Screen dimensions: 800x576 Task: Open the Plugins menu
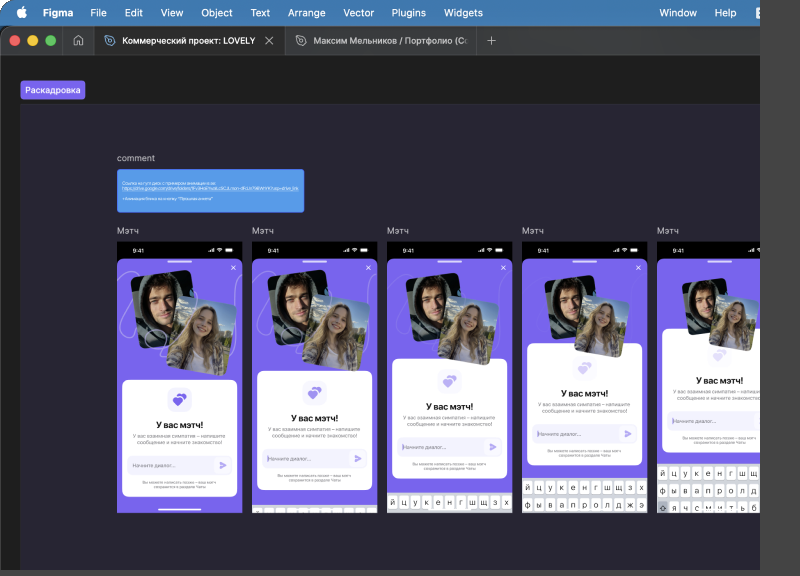(x=409, y=13)
